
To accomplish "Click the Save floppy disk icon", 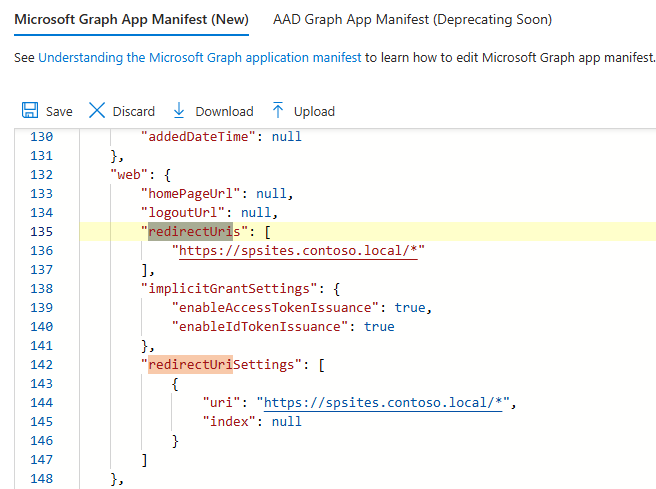I will 30,111.
